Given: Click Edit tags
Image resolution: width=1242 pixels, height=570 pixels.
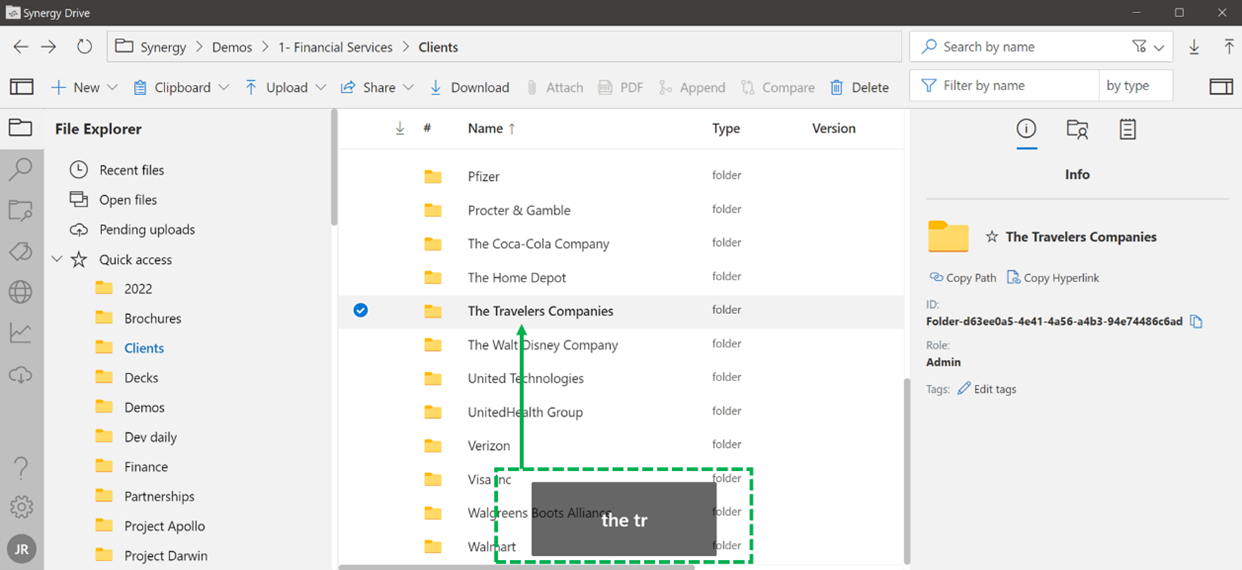Looking at the screenshot, I should [987, 389].
